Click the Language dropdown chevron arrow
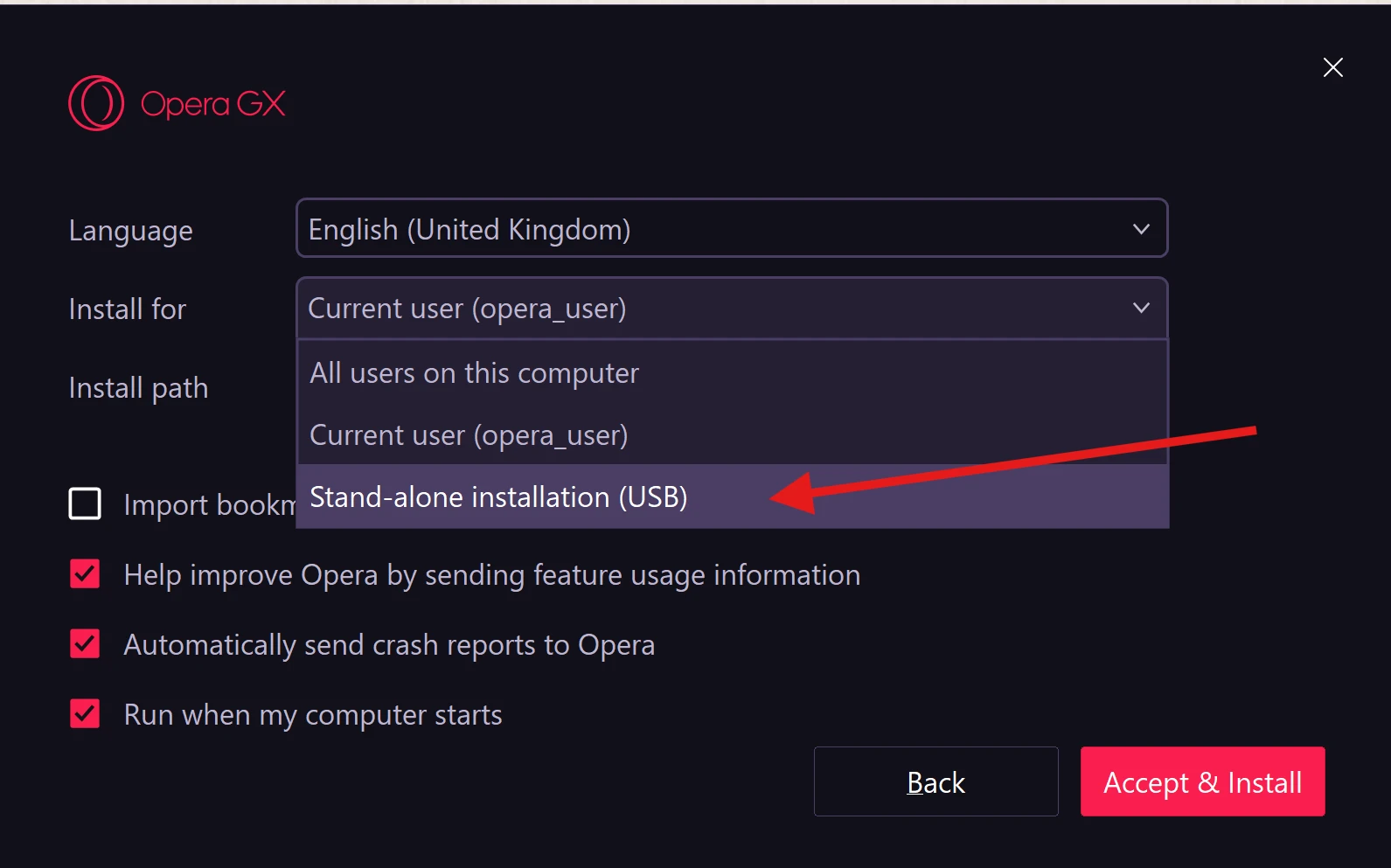Screen dimensions: 1391x868 point(1141,229)
